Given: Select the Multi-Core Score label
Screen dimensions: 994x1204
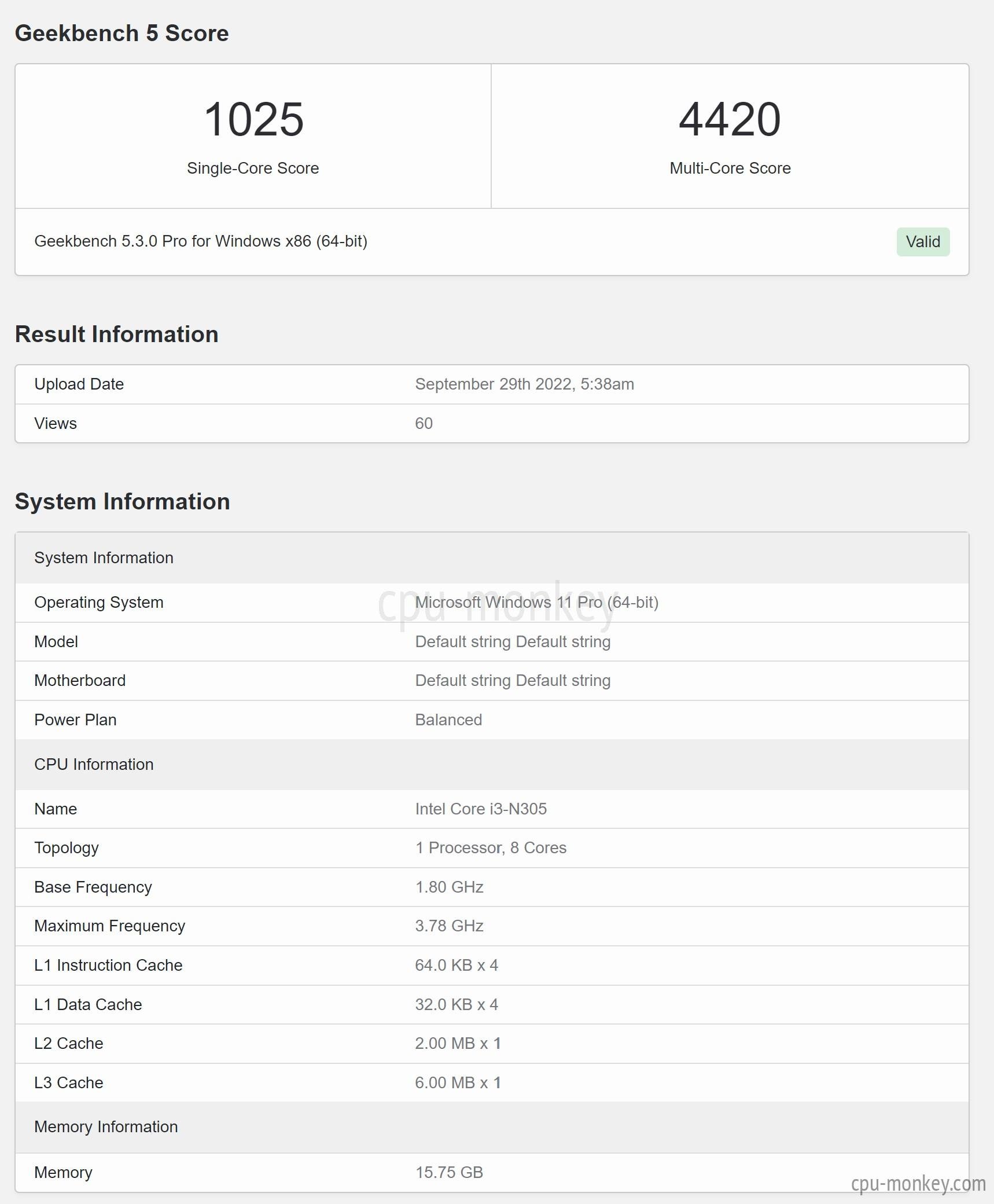Looking at the screenshot, I should pyautogui.click(x=730, y=168).
